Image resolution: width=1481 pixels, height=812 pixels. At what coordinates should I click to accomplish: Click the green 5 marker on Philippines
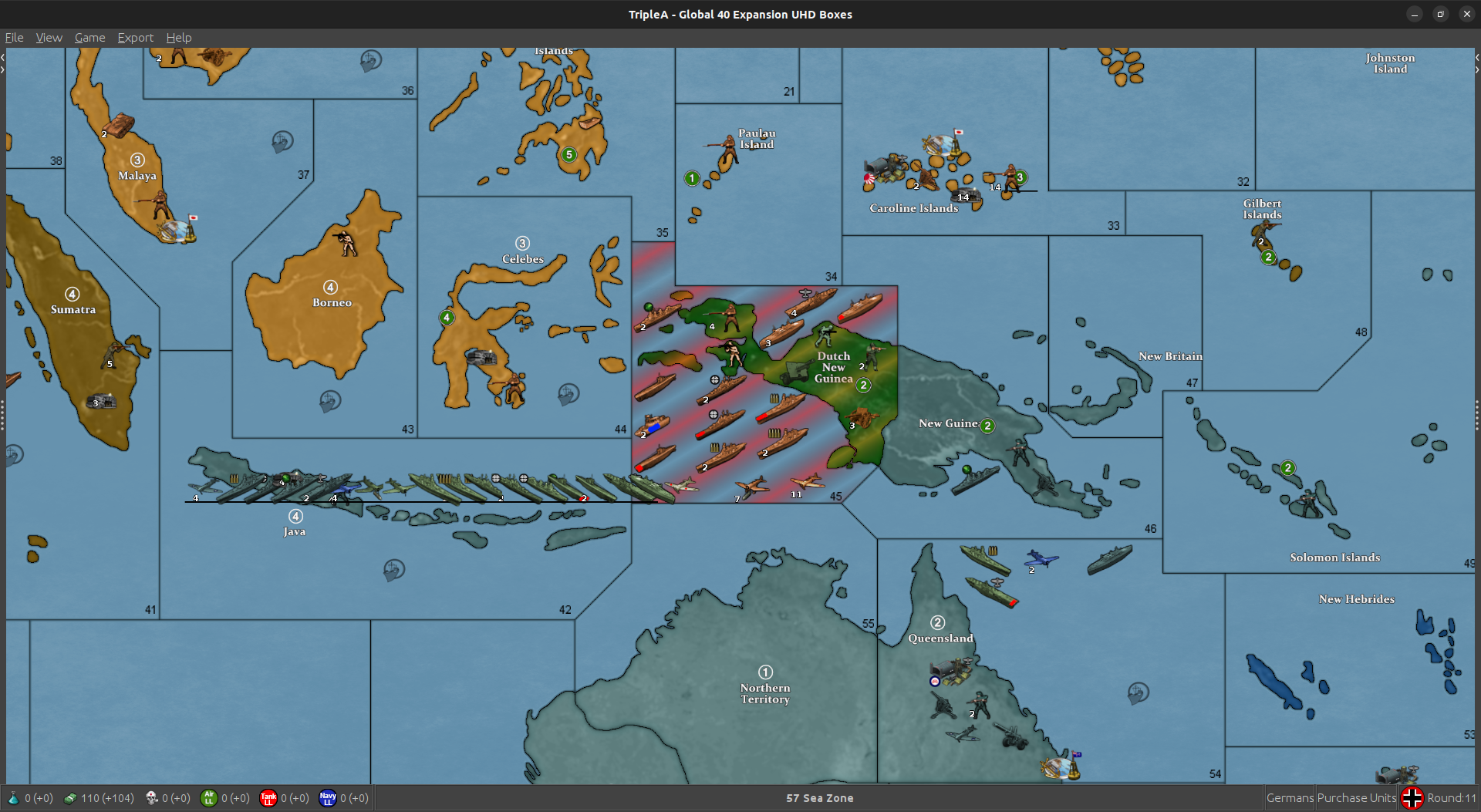(569, 154)
